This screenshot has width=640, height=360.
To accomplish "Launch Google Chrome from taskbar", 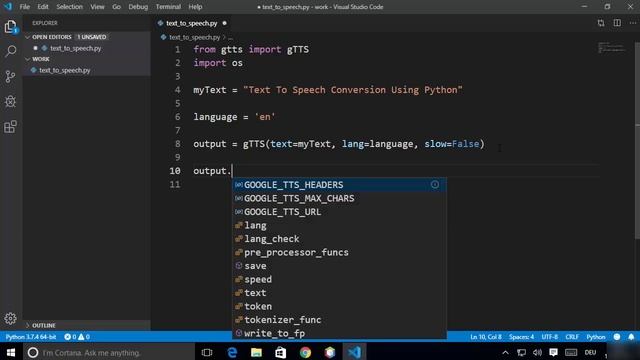I will point(305,352).
